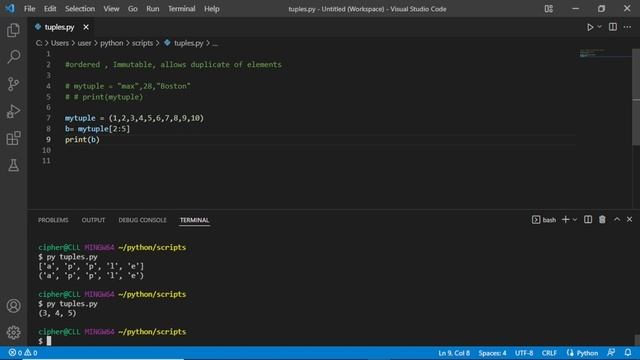This screenshot has width=640, height=360.
Task: Close the terminal panel
Action: [x=629, y=220]
